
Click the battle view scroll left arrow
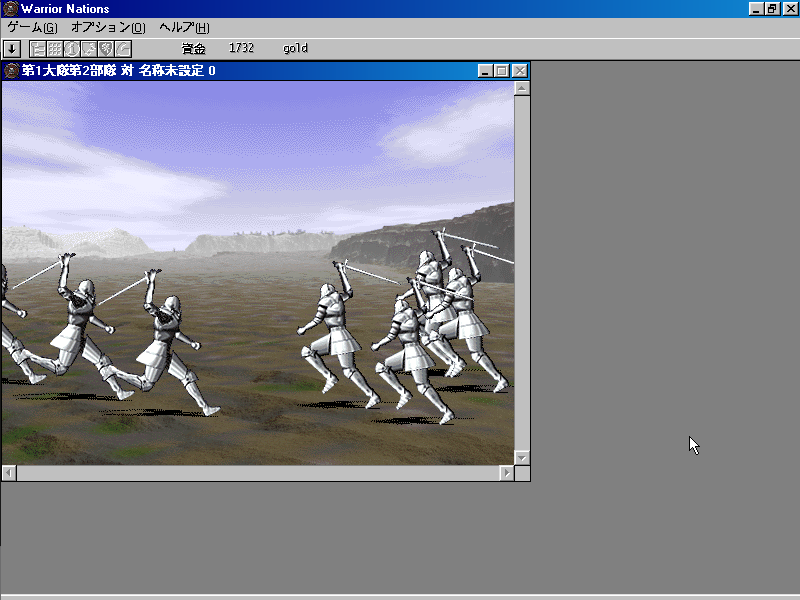[9, 473]
